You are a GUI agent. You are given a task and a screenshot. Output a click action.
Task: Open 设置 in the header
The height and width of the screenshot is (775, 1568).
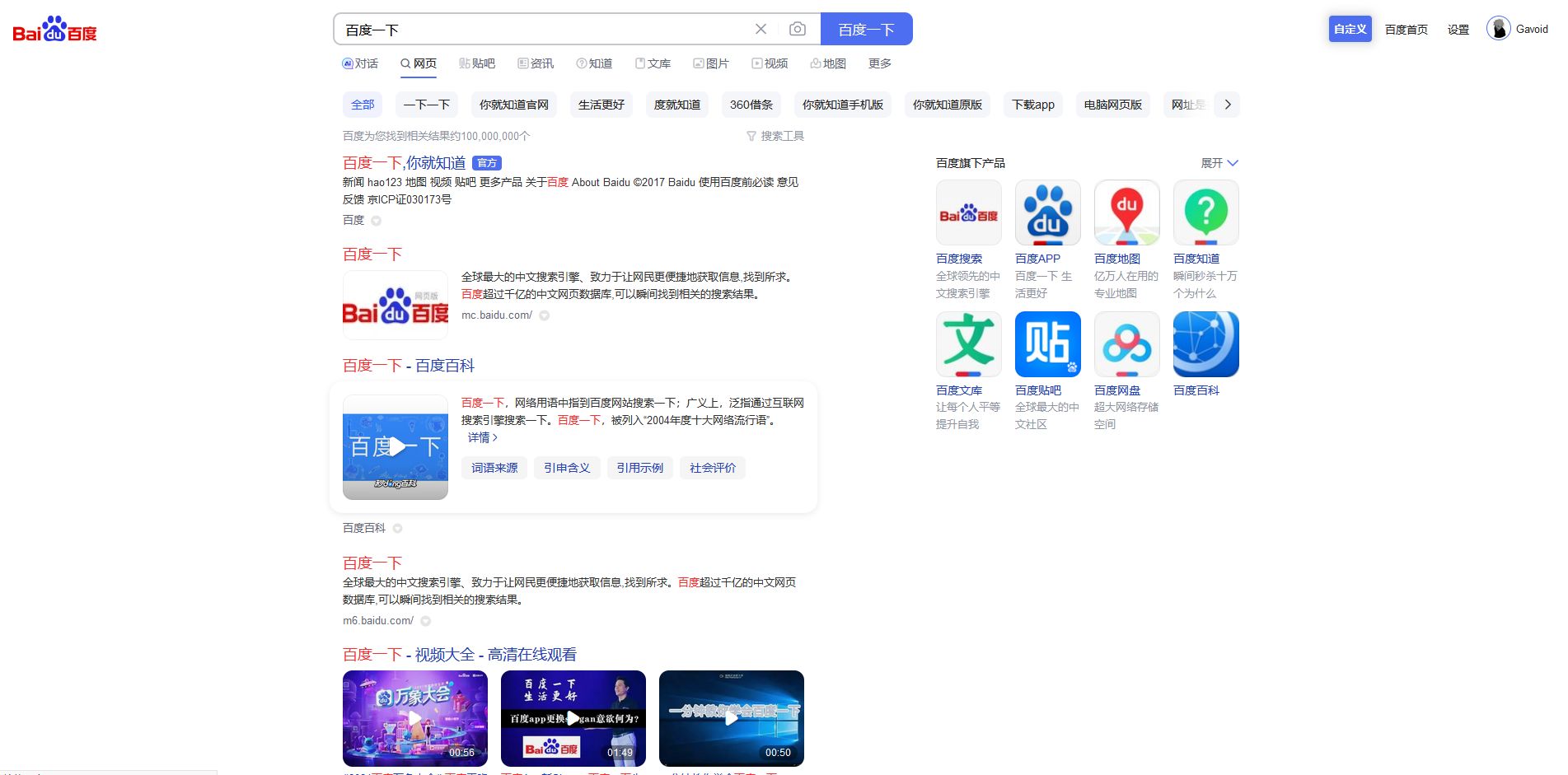pos(1458,30)
